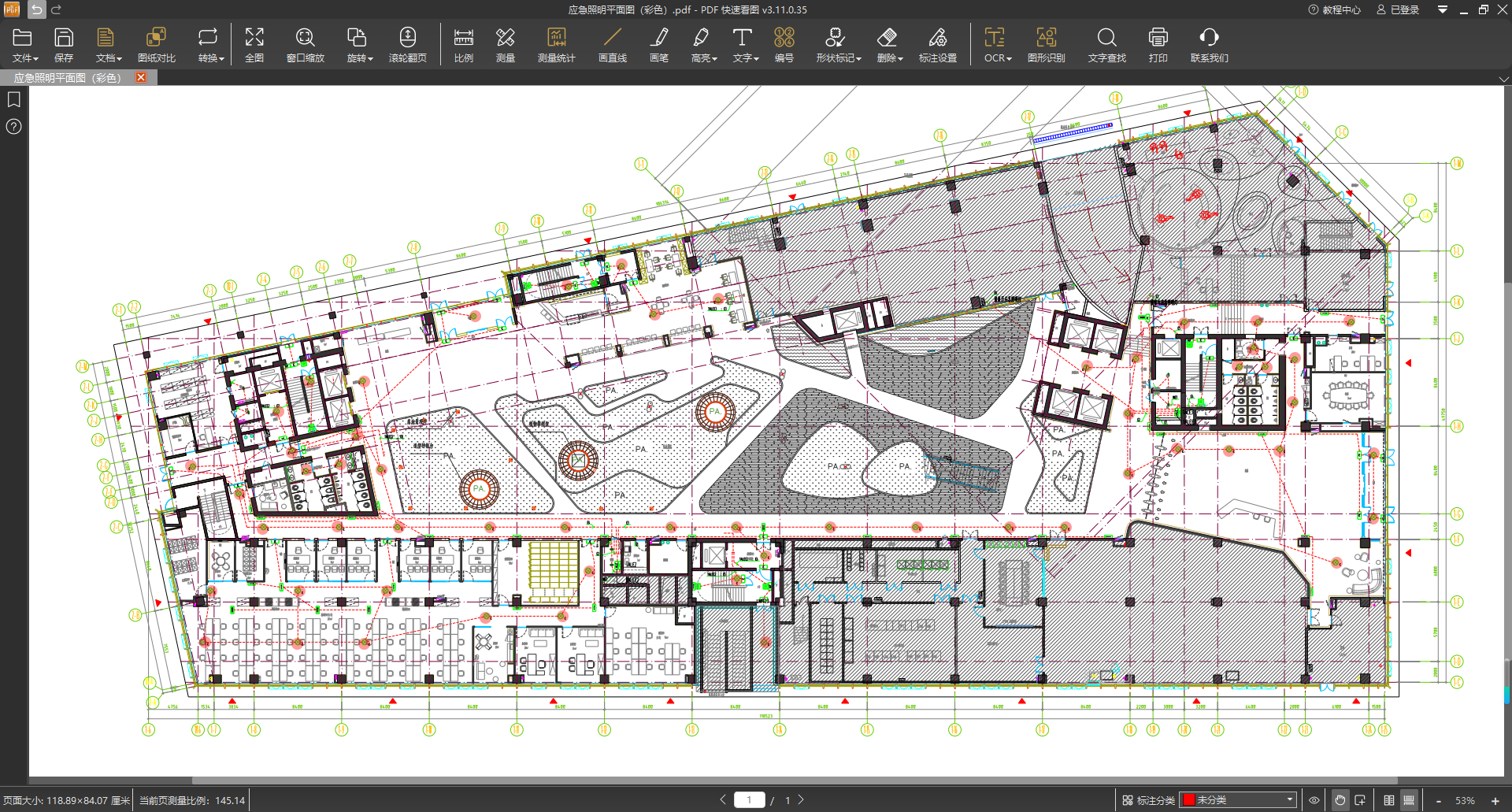Open text search (文字查找)
1512x812 pixels.
coord(1107,45)
